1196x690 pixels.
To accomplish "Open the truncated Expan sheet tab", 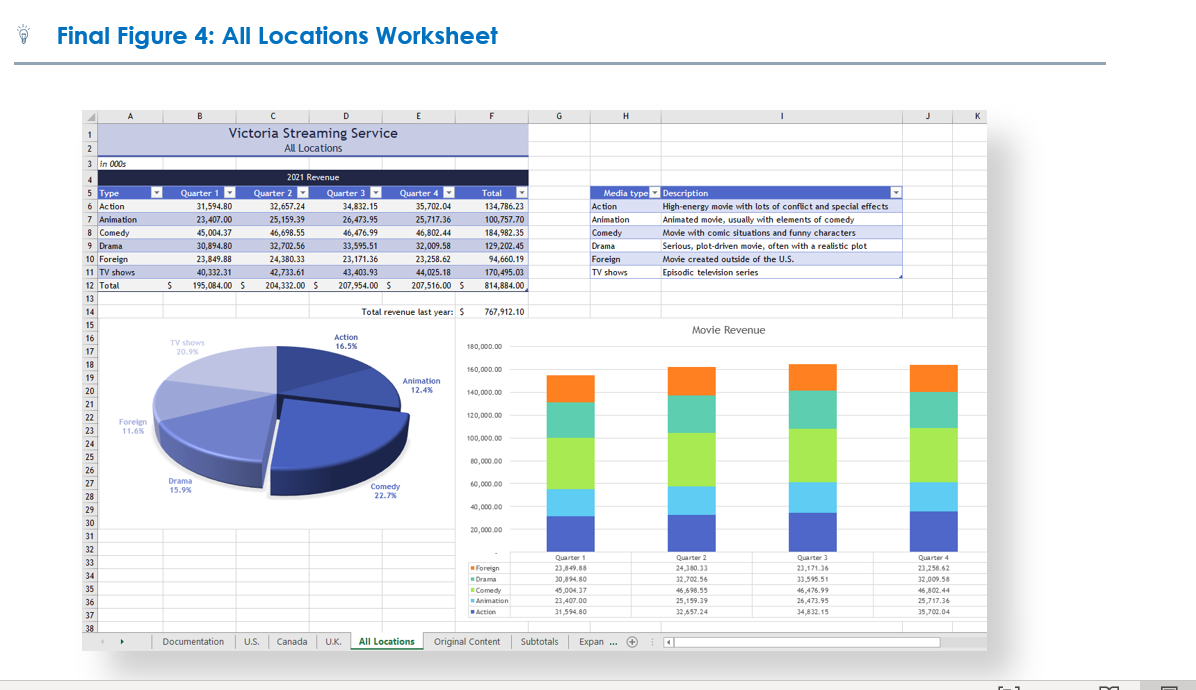I will (x=591, y=642).
